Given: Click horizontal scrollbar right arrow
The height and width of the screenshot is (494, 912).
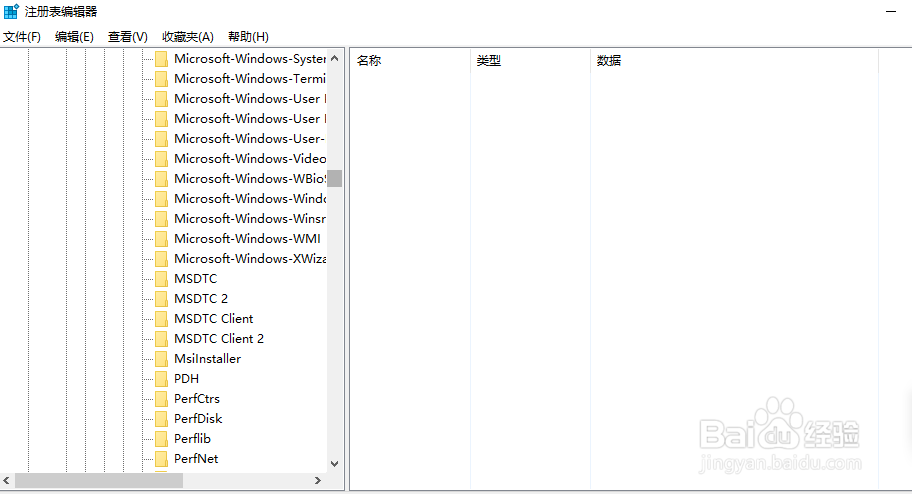Looking at the screenshot, I should point(318,481).
